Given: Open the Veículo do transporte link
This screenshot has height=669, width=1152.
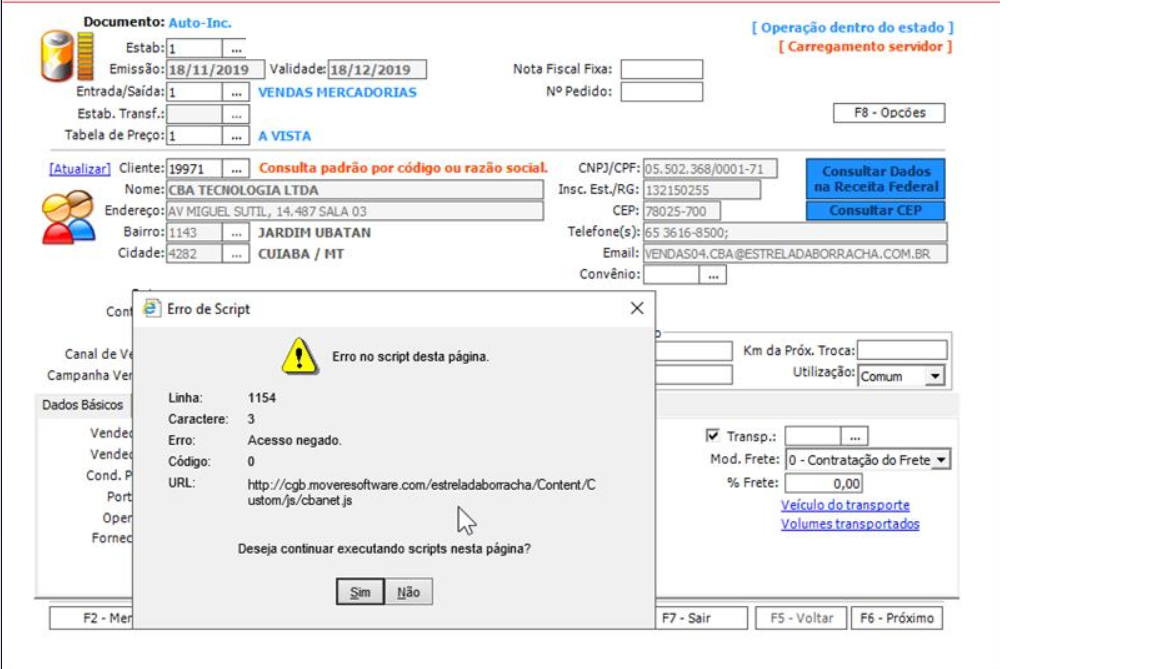Looking at the screenshot, I should (845, 505).
